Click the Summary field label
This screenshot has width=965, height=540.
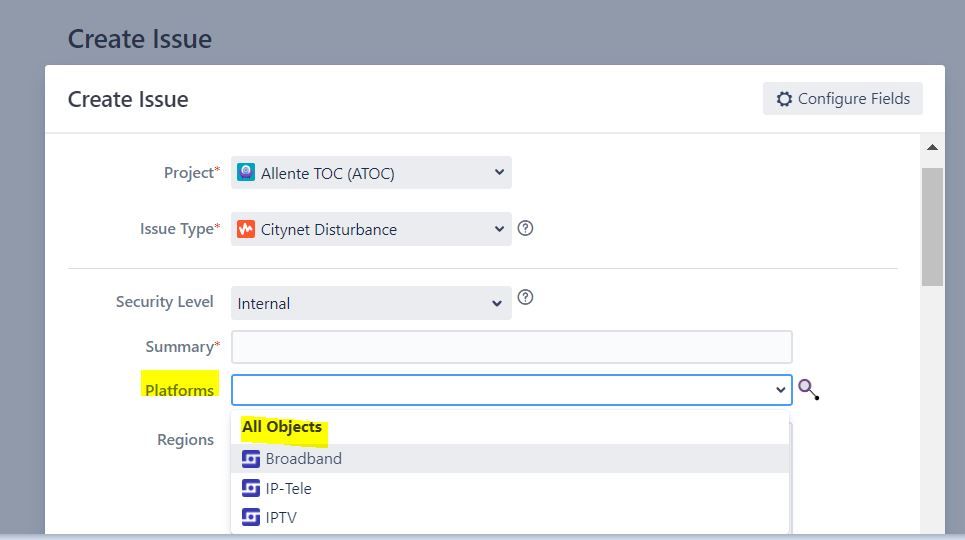coord(182,347)
